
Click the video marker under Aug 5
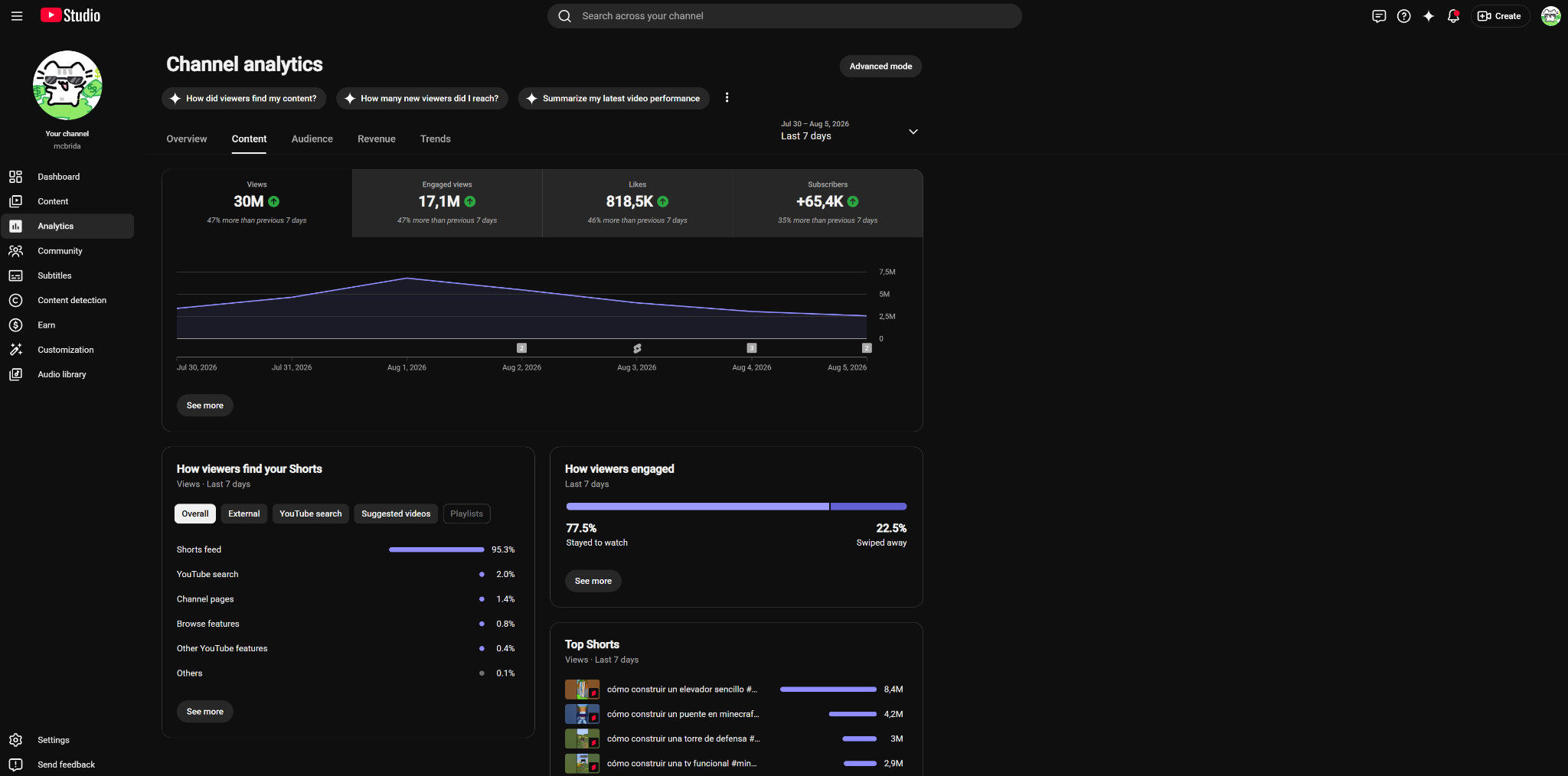point(867,348)
